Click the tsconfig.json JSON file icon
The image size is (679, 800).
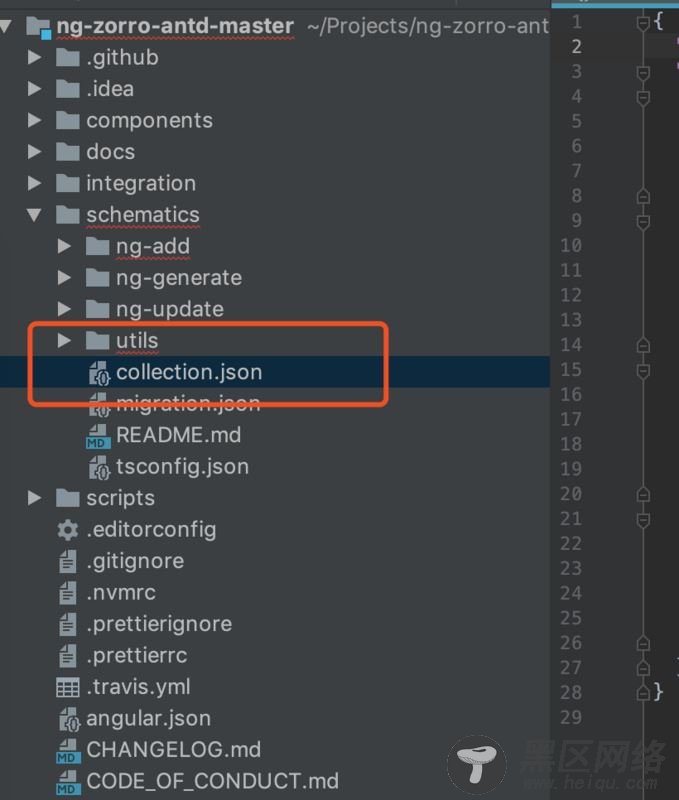(99, 468)
